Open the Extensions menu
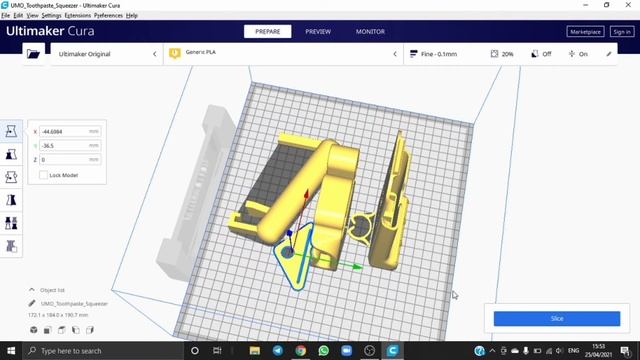 pyautogui.click(x=78, y=16)
